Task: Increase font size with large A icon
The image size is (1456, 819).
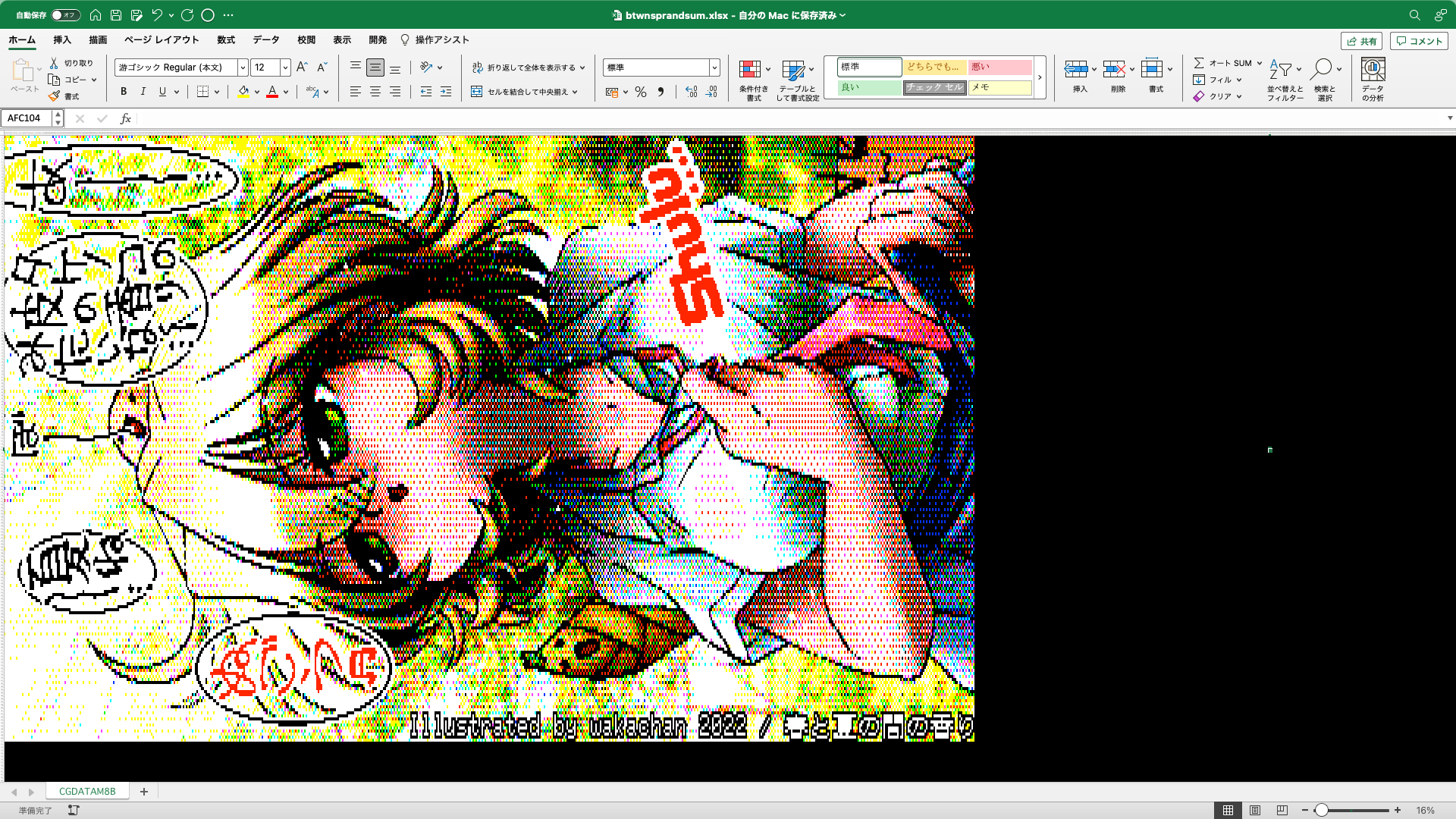Action: (302, 67)
